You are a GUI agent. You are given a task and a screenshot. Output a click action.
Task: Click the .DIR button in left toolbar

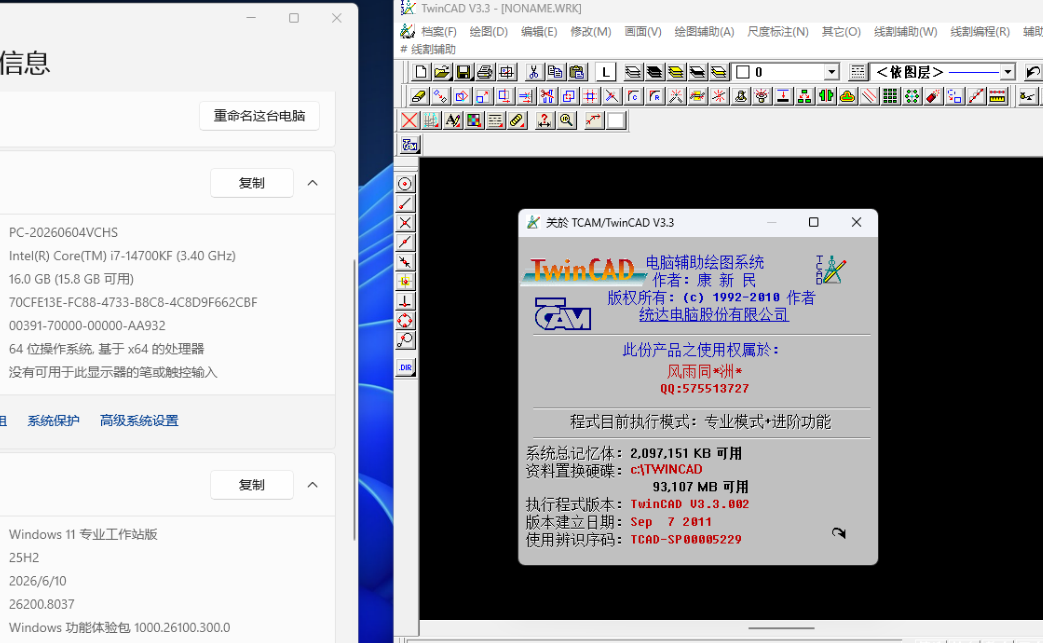[405, 367]
